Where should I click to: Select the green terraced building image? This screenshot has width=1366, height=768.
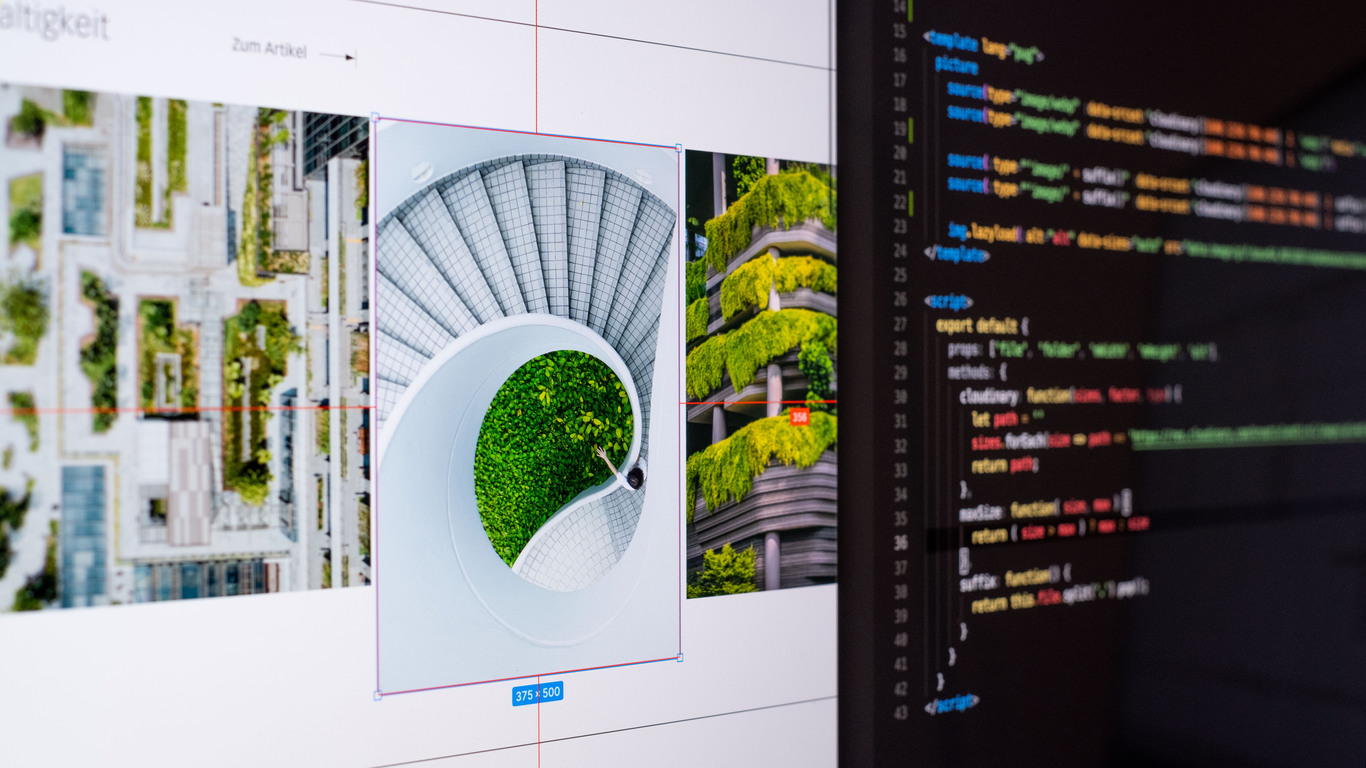761,374
